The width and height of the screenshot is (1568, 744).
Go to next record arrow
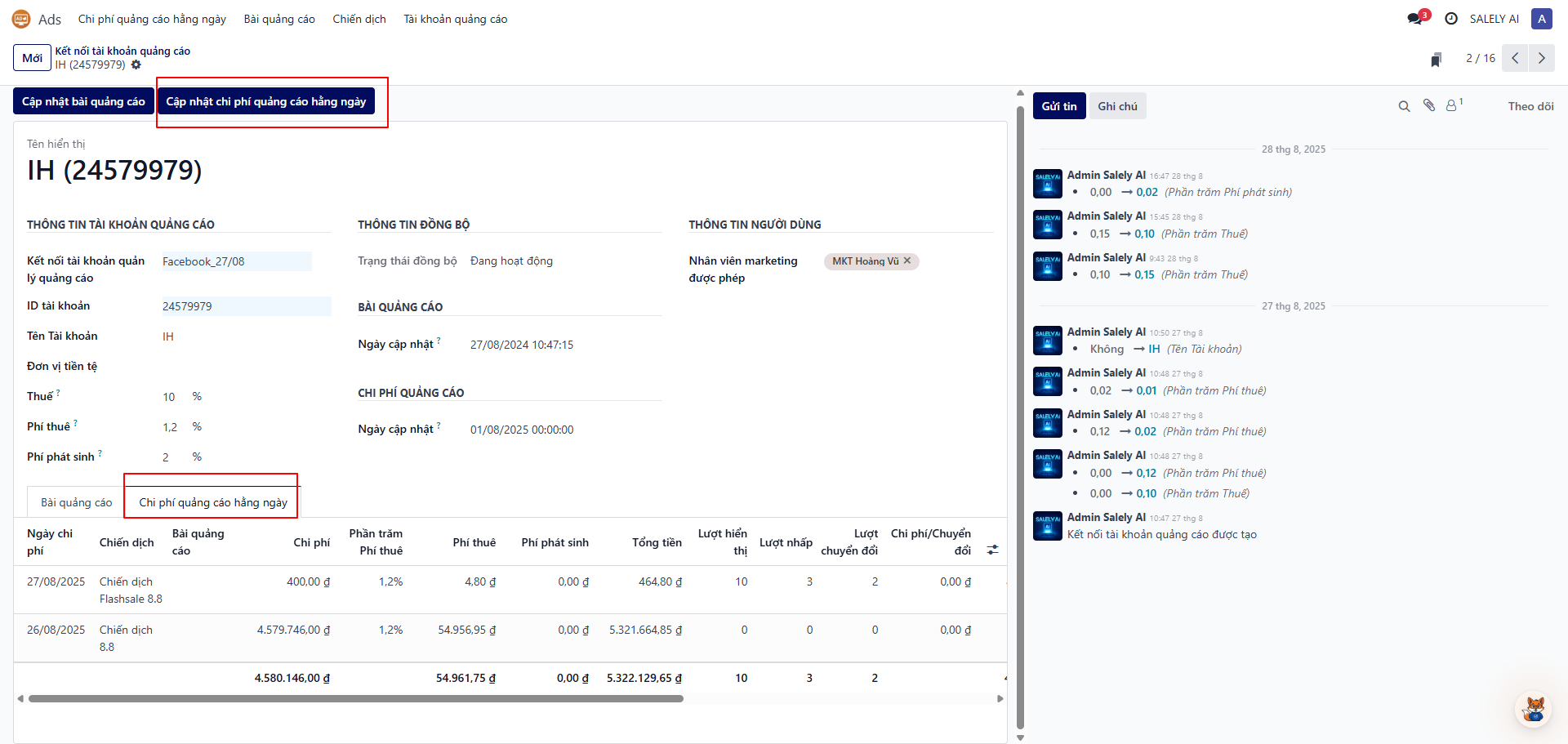[1542, 58]
